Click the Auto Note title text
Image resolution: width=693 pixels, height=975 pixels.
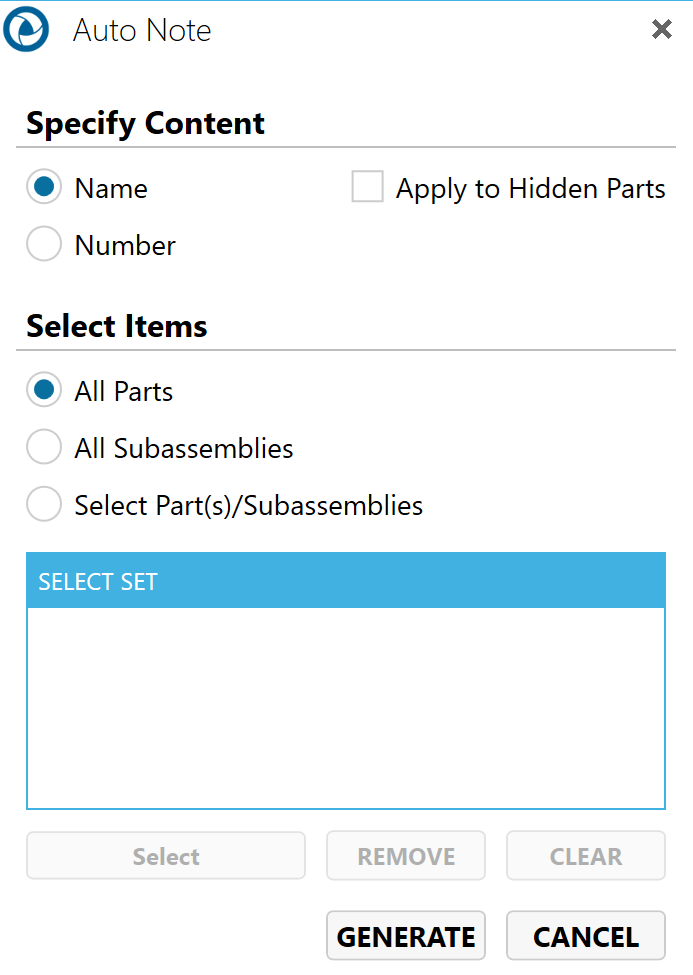[142, 31]
